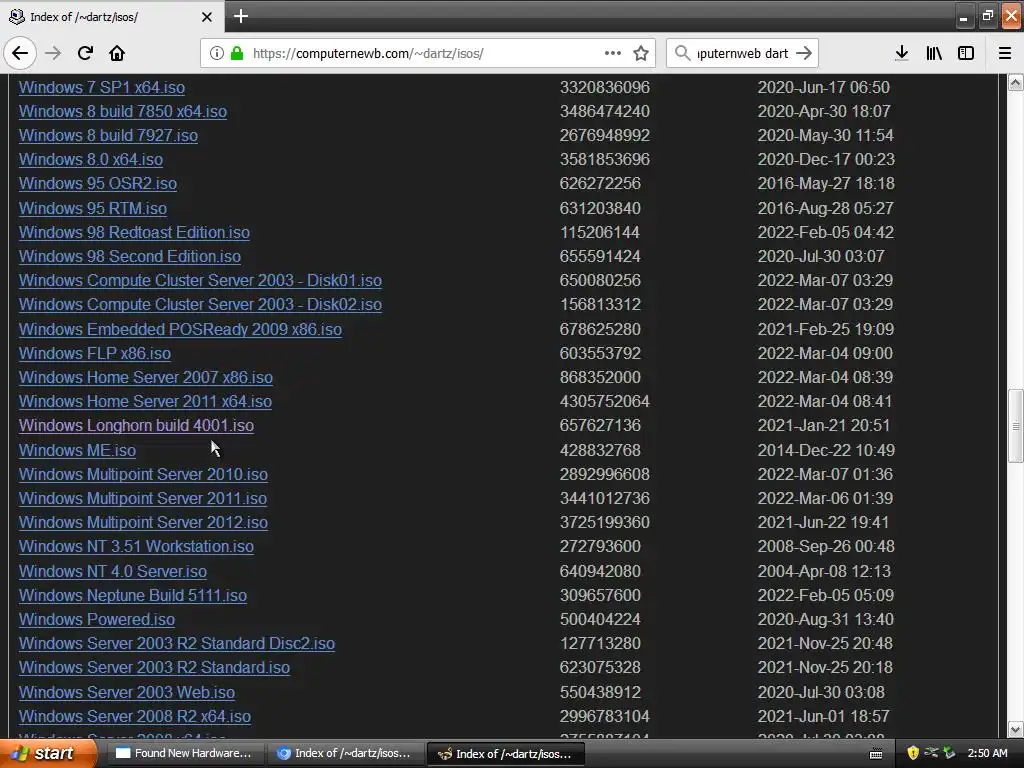Screen dimensions: 1024x768
Task: Go back to the previous page
Action: [x=20, y=53]
